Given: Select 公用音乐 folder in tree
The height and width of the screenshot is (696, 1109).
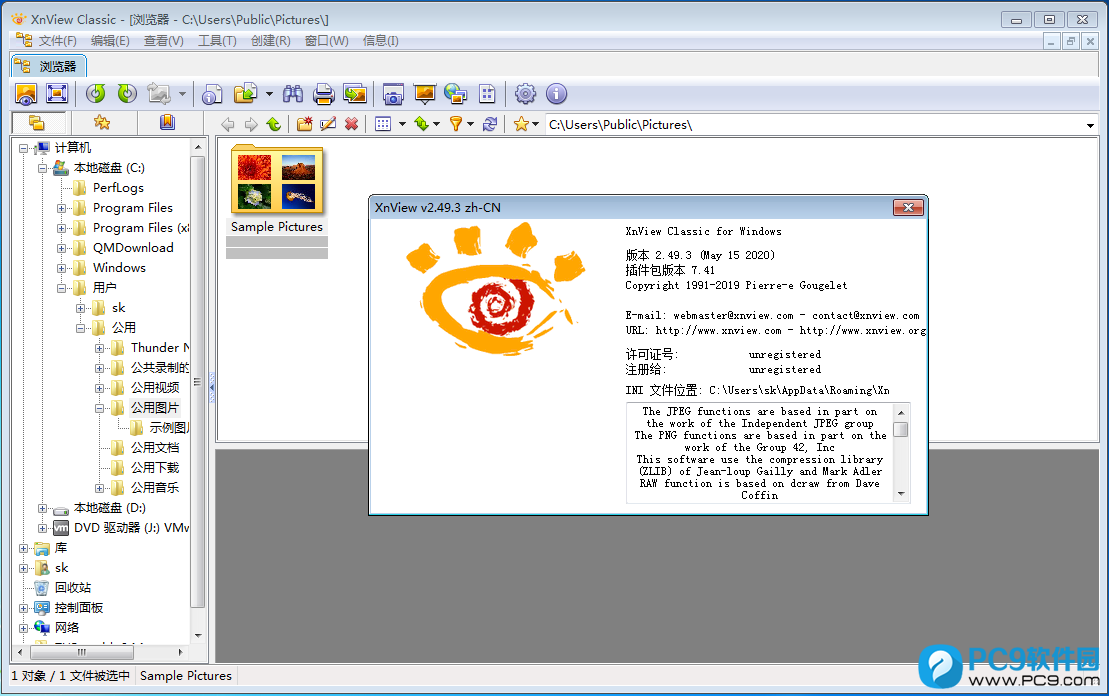Looking at the screenshot, I should pyautogui.click(x=155, y=488).
